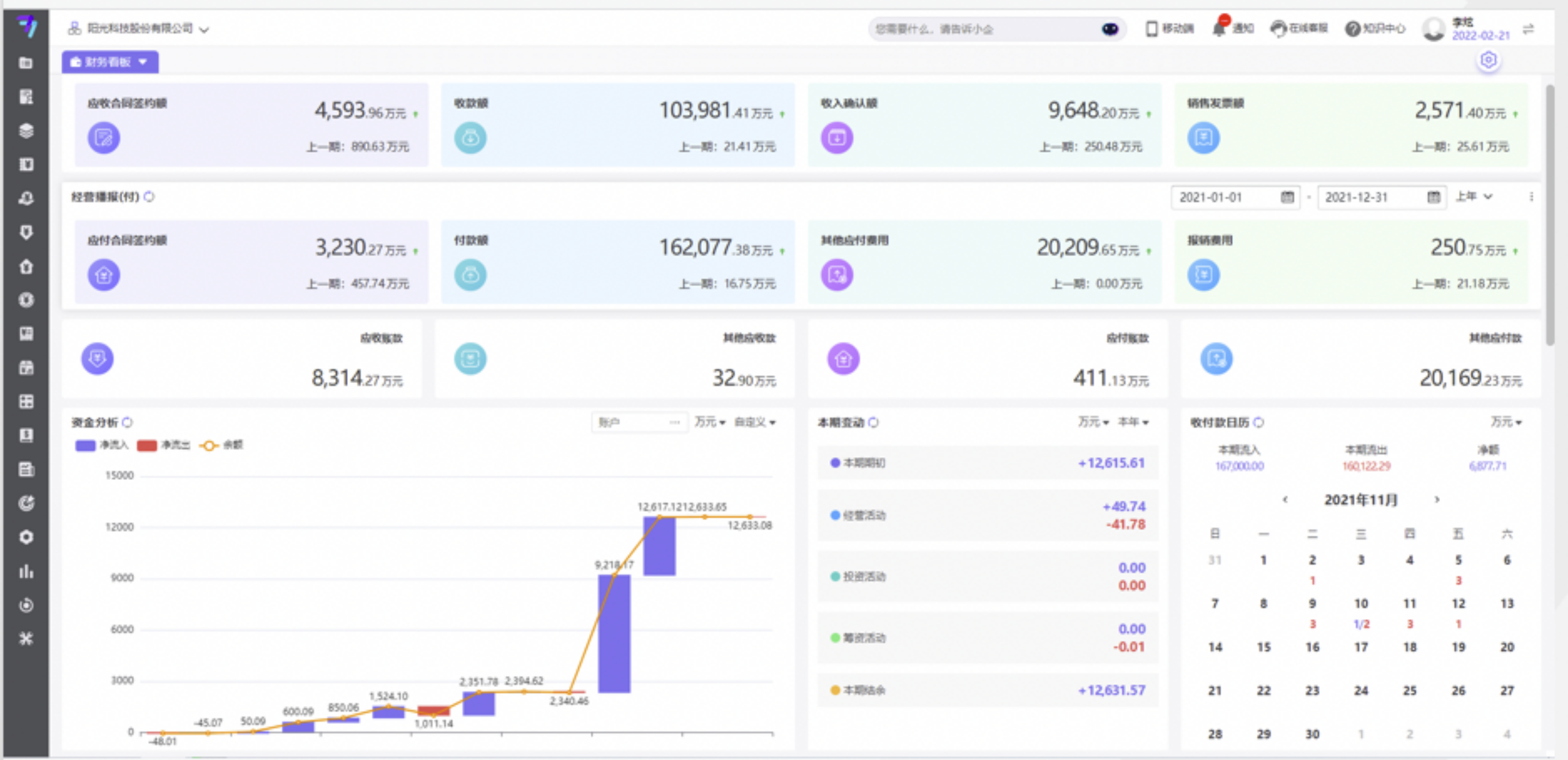This screenshot has height=760, width=1568.
Task: Open the 通知 notification bell
Action: click(x=1219, y=28)
